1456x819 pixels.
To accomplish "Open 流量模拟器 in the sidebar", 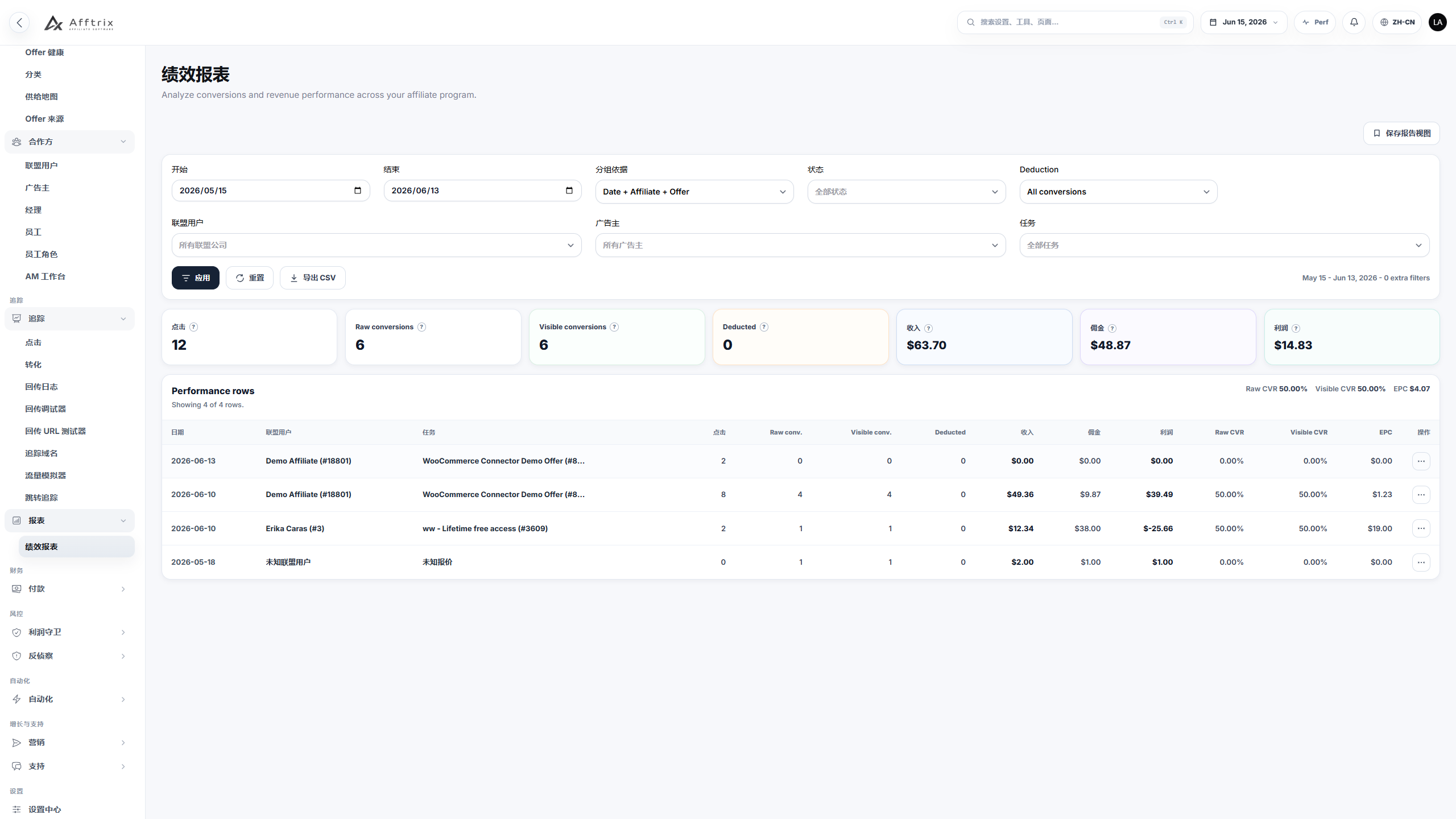I will pos(45,475).
